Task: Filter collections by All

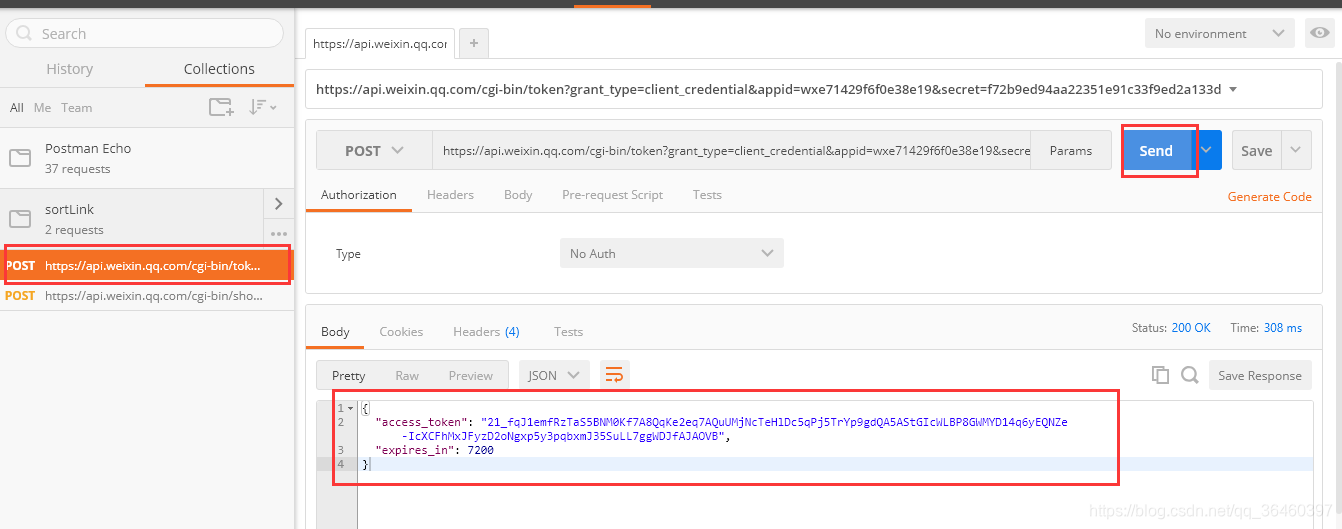Action: (17, 107)
